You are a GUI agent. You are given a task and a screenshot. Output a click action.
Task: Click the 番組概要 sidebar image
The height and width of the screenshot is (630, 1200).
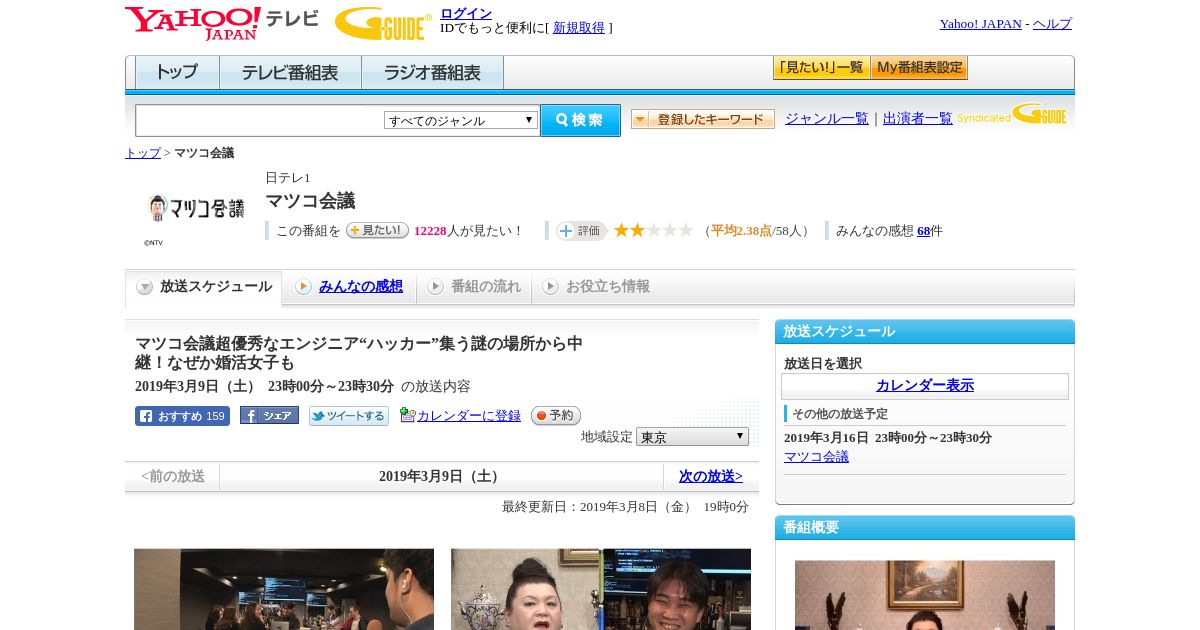point(925,595)
